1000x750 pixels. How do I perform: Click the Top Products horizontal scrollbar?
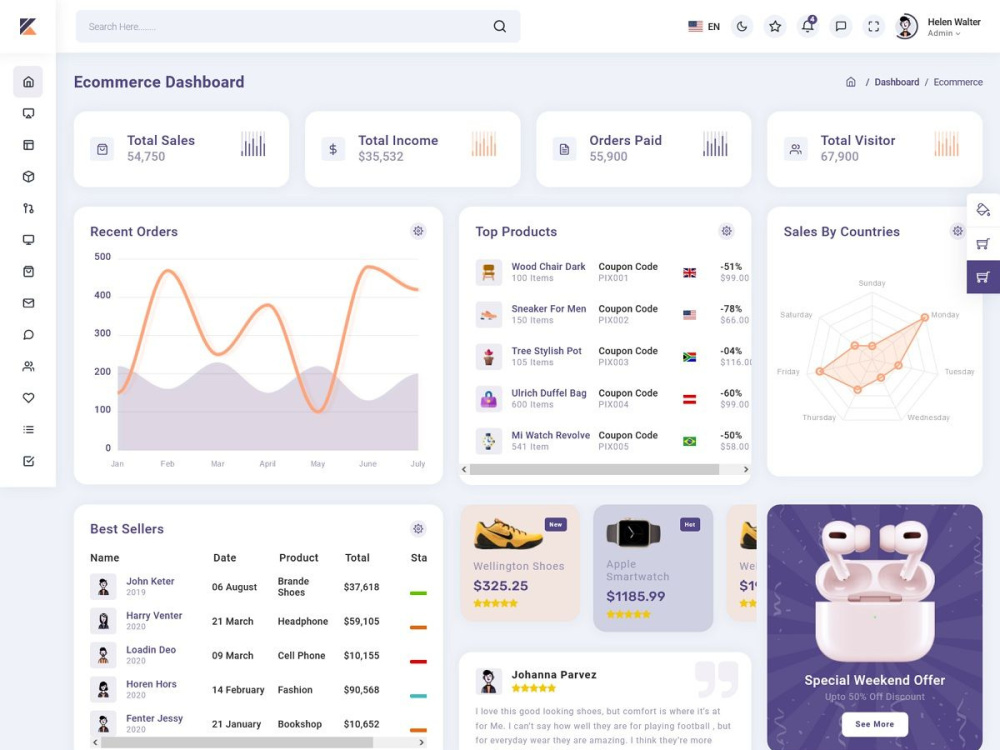tap(594, 469)
